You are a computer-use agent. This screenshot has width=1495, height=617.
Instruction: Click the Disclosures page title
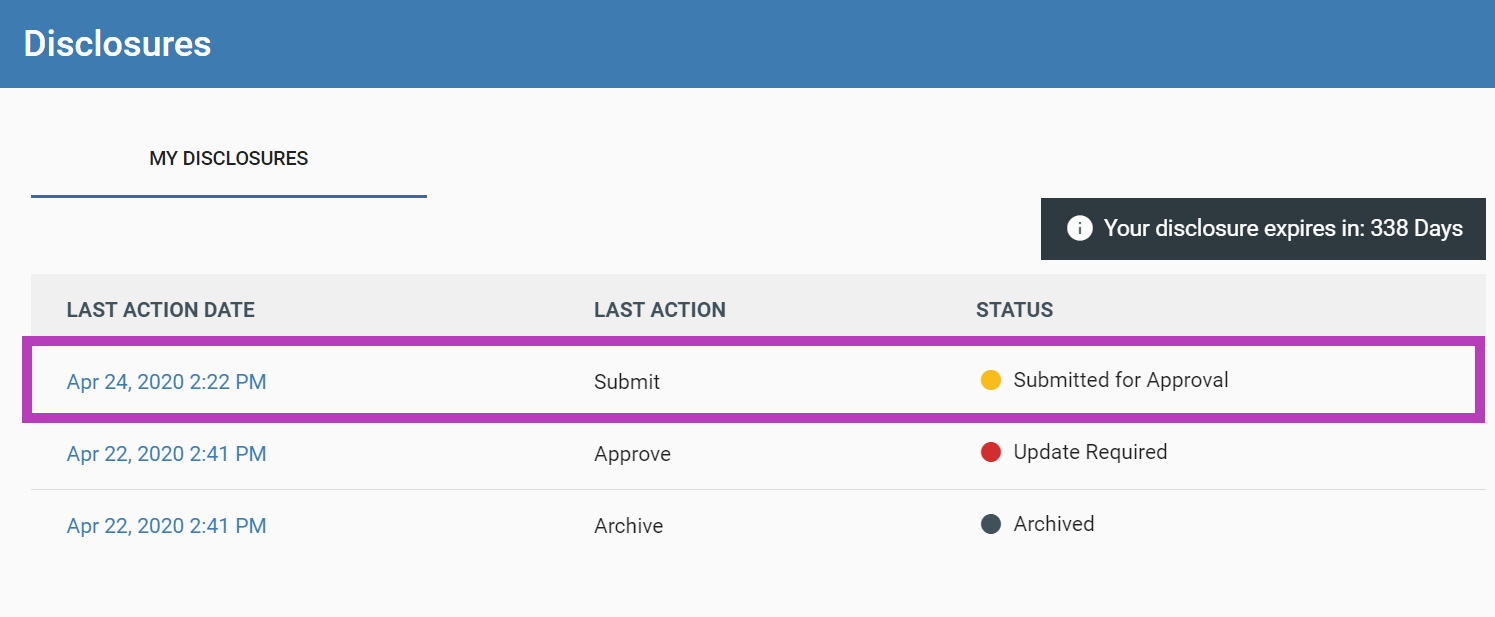117,44
